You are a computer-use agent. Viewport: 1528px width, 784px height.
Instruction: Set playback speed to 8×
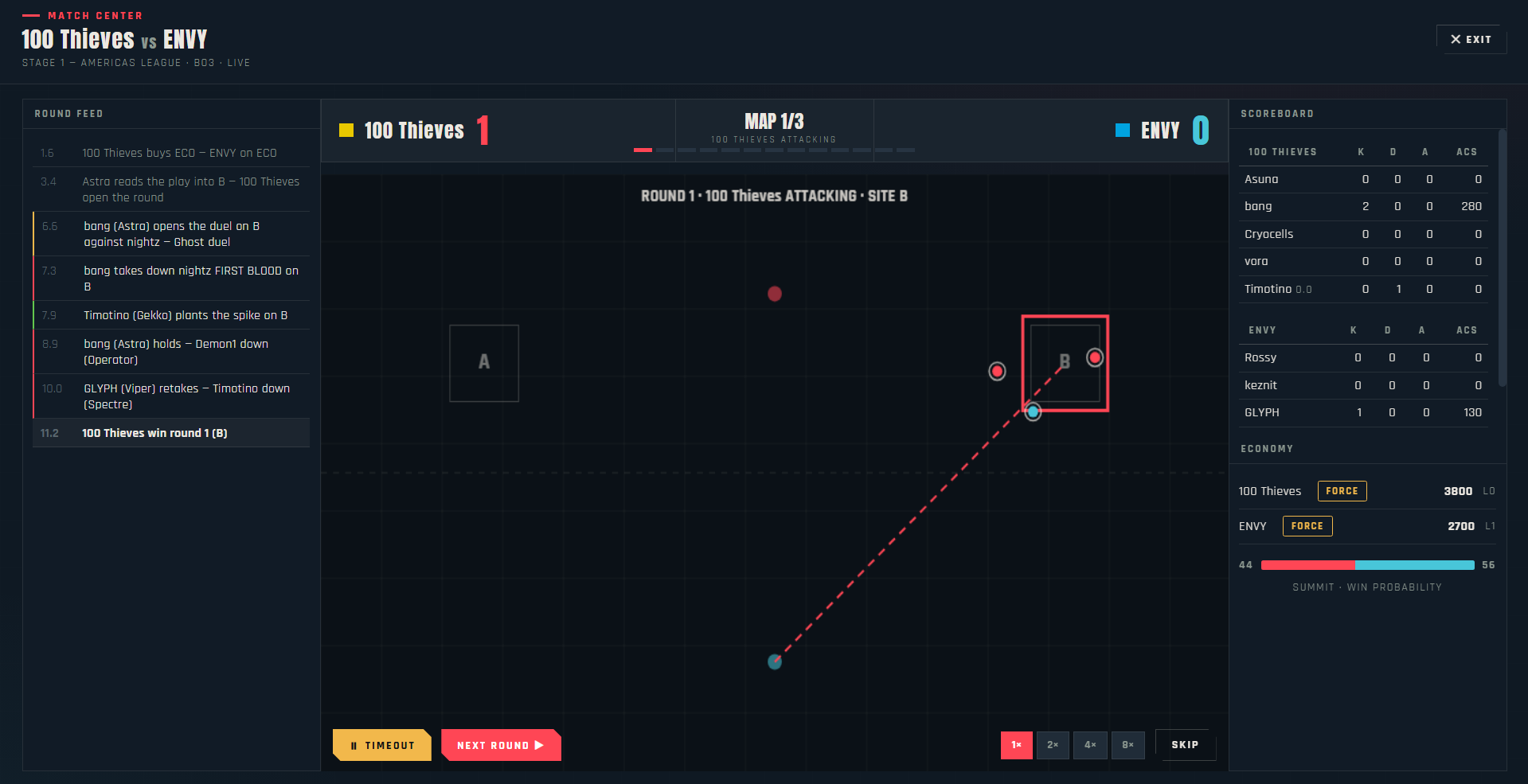coord(1128,745)
